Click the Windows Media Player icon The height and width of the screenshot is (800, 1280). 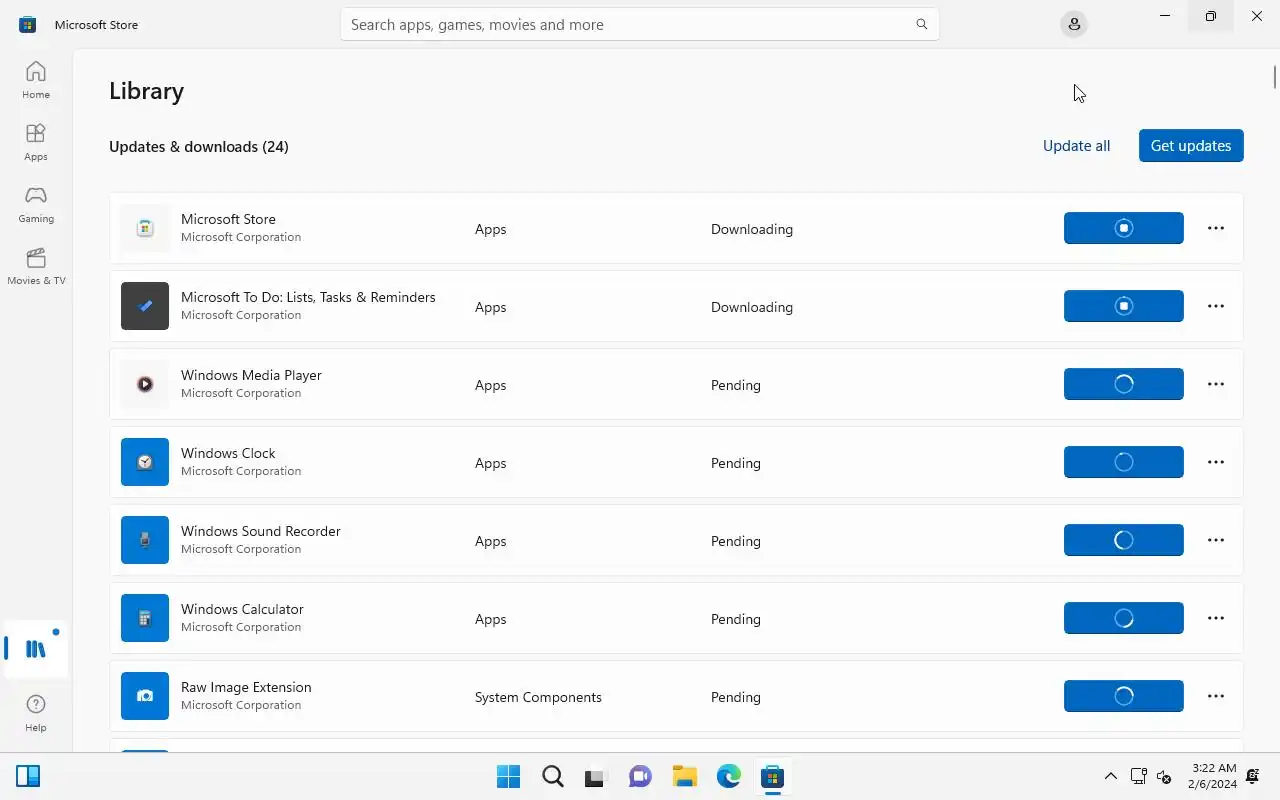click(145, 384)
